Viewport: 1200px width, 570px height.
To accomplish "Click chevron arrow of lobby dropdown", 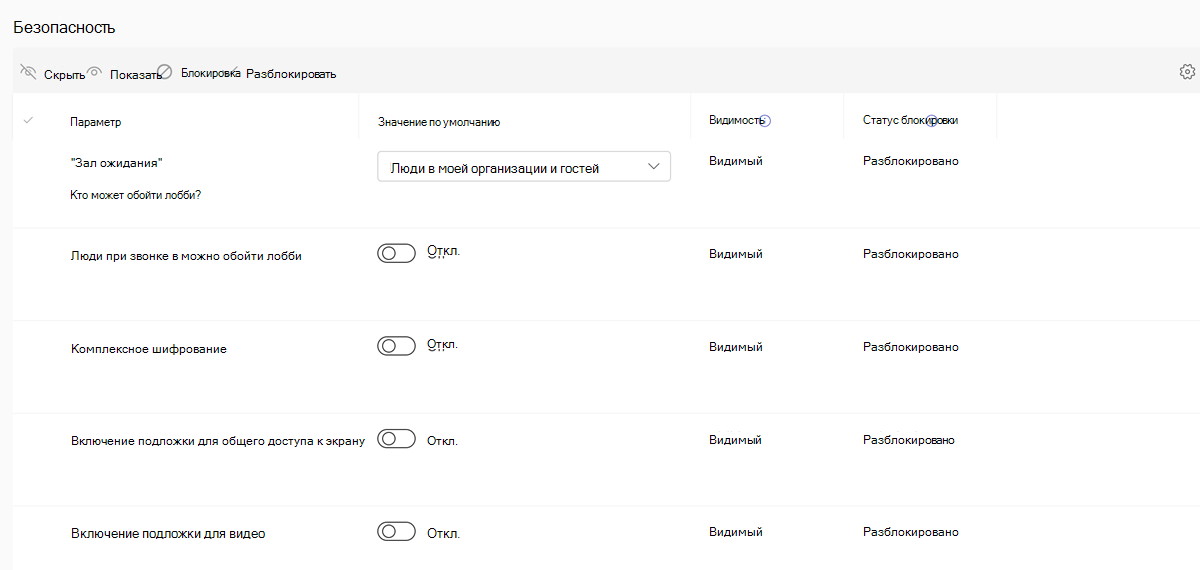I will 654,167.
